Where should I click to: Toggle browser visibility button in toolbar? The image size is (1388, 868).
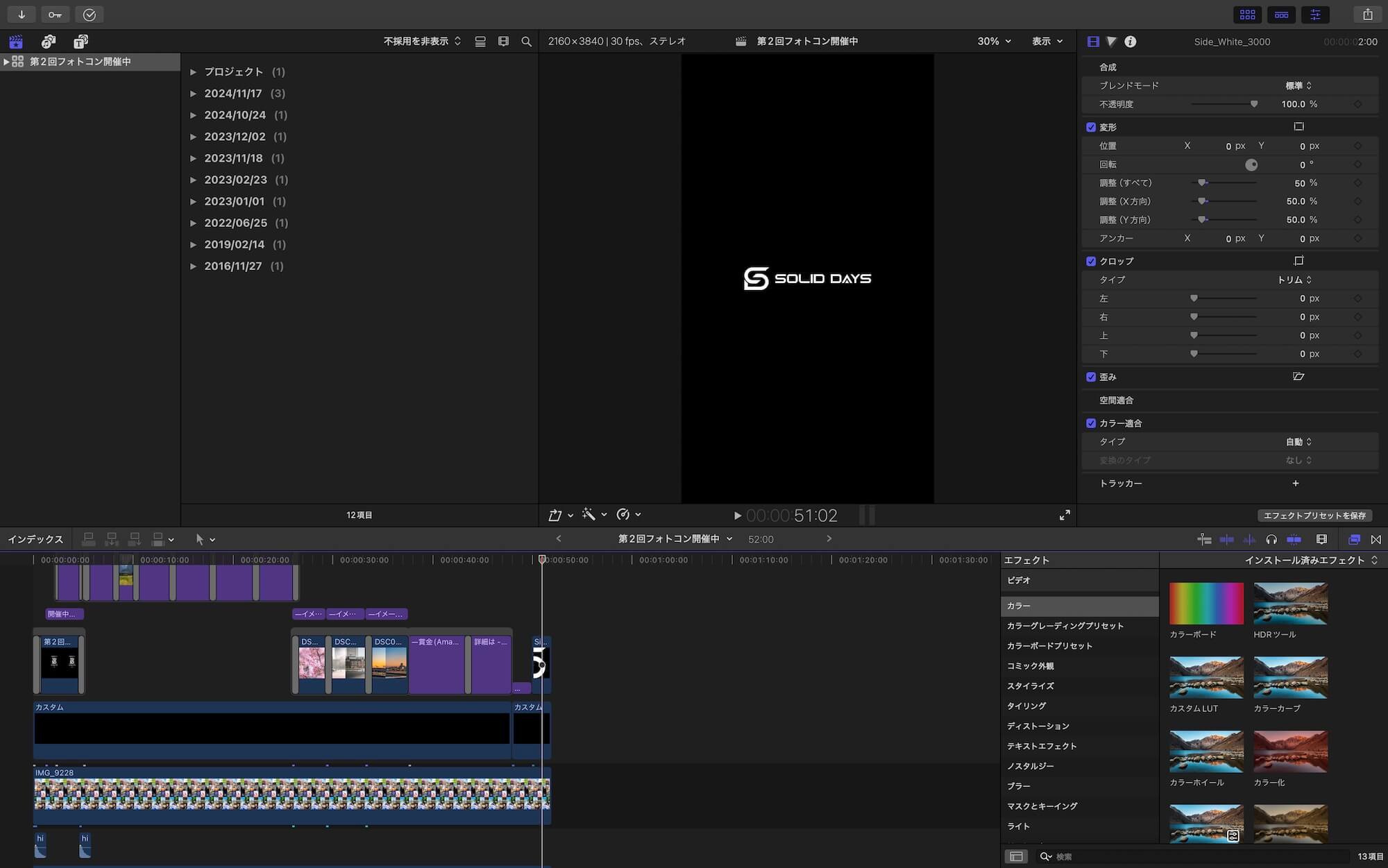[1248, 15]
